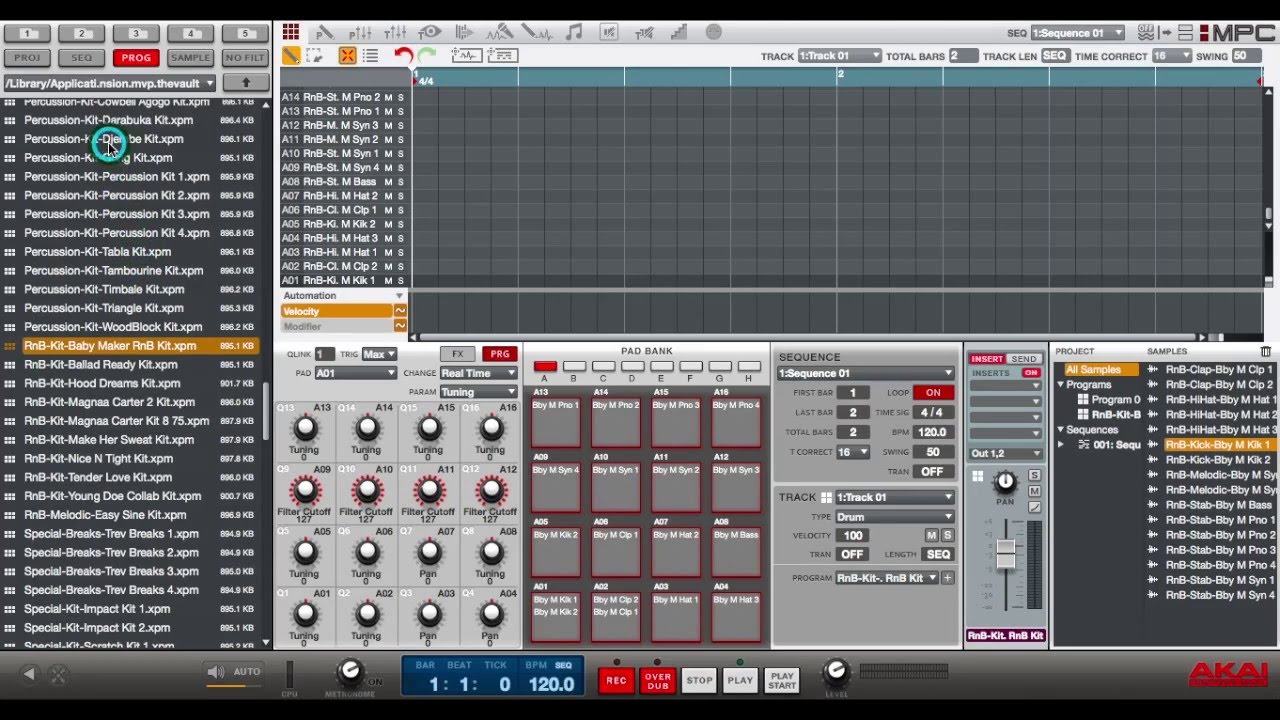The image size is (1280, 720).
Task: Select the pencil draw tool
Action: coord(290,56)
